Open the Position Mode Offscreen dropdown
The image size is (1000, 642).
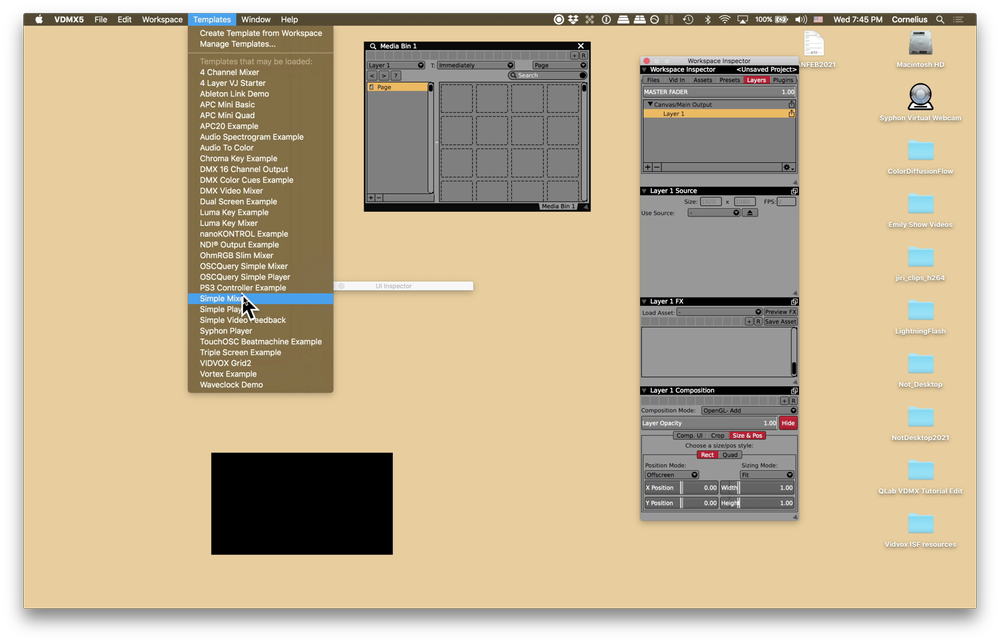click(x=672, y=474)
